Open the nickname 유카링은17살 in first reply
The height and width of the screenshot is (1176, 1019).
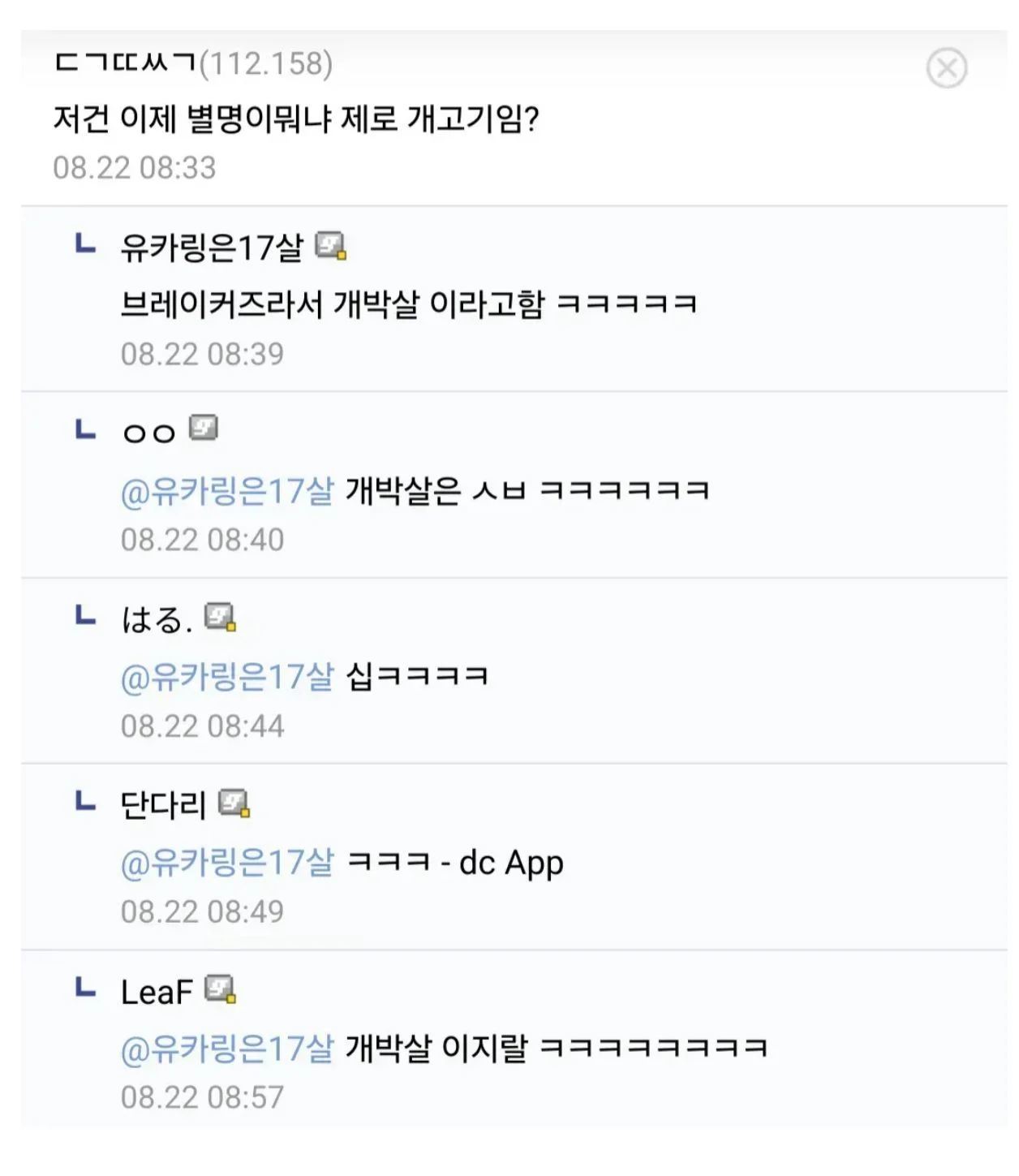pos(211,248)
